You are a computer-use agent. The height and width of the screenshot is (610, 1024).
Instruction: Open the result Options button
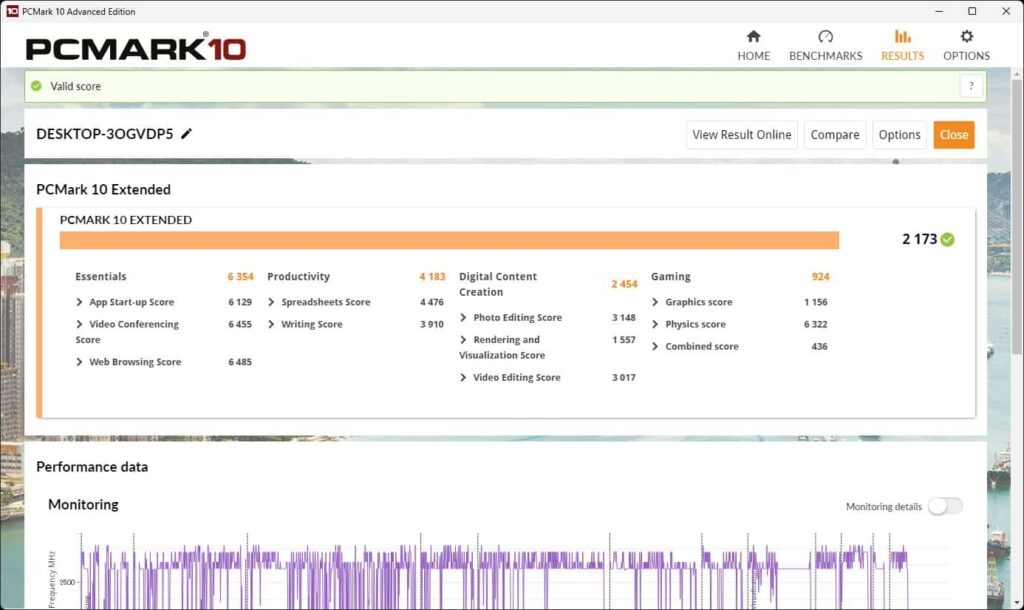pyautogui.click(x=899, y=135)
